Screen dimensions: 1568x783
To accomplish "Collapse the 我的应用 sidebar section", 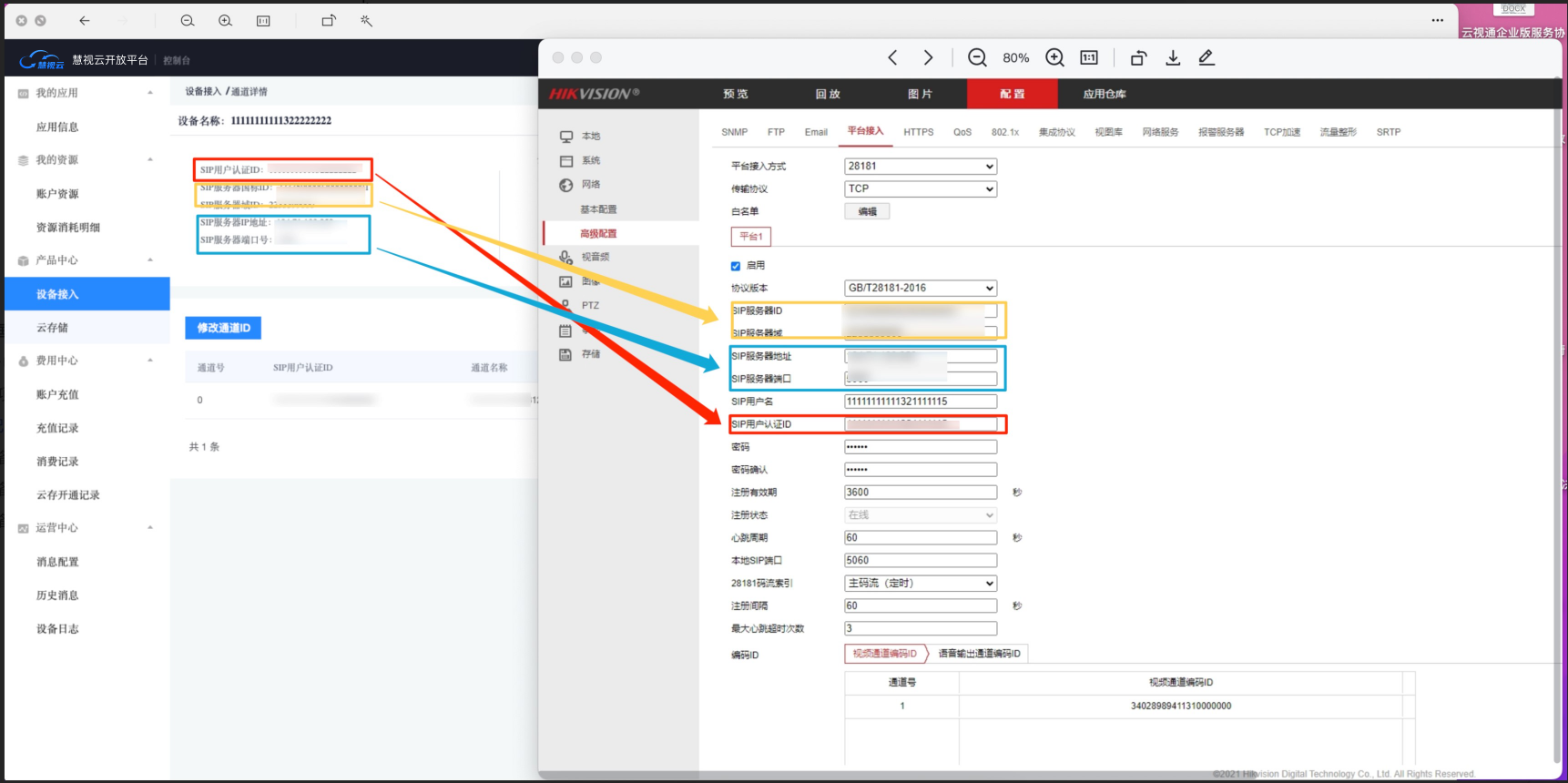I will 87,93.
